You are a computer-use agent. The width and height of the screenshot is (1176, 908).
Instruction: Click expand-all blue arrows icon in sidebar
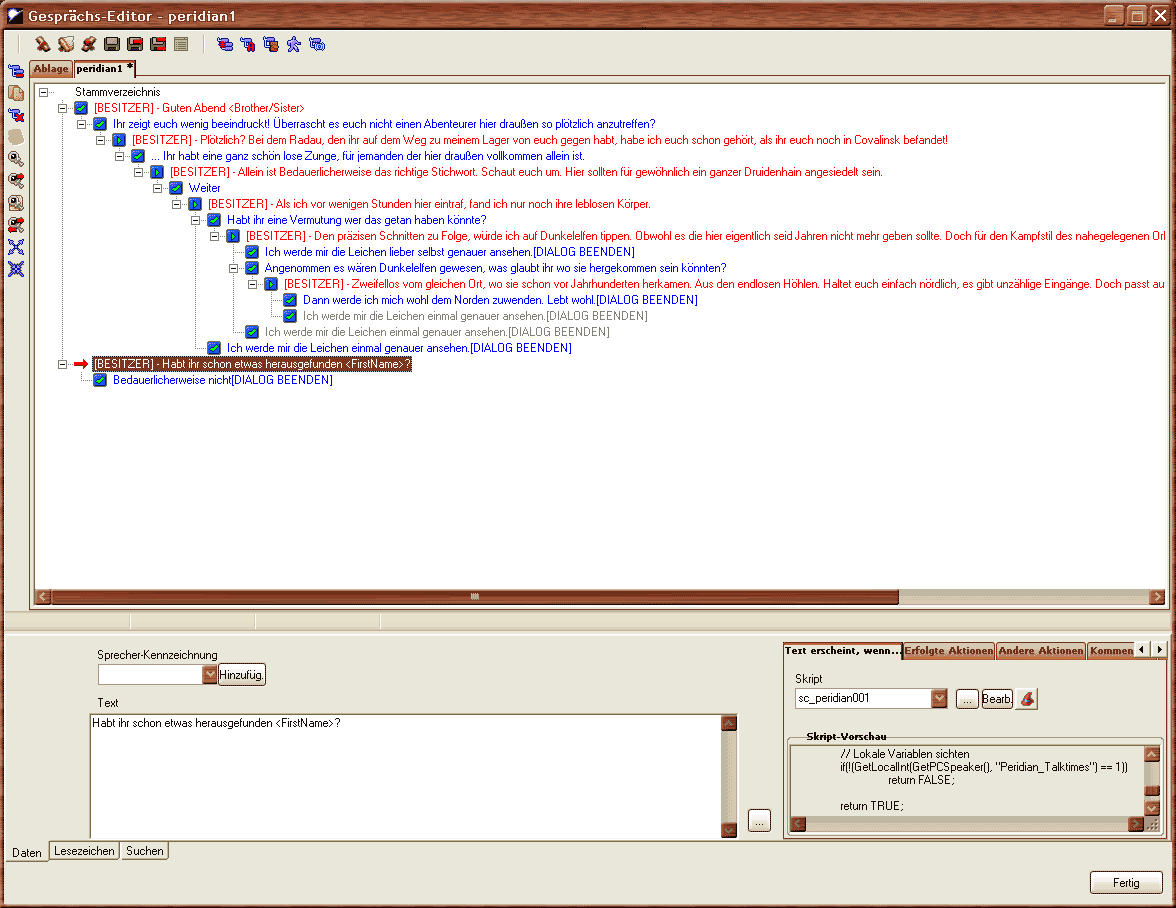16,247
